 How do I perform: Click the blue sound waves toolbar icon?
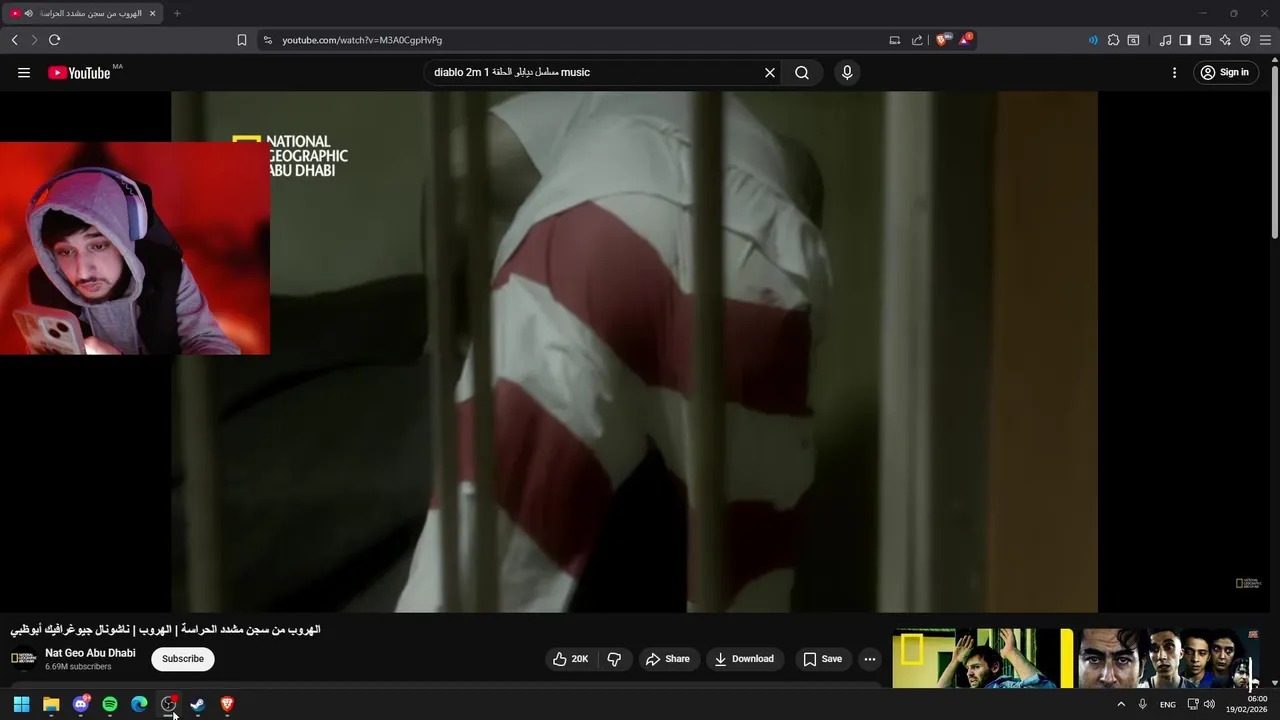1093,40
